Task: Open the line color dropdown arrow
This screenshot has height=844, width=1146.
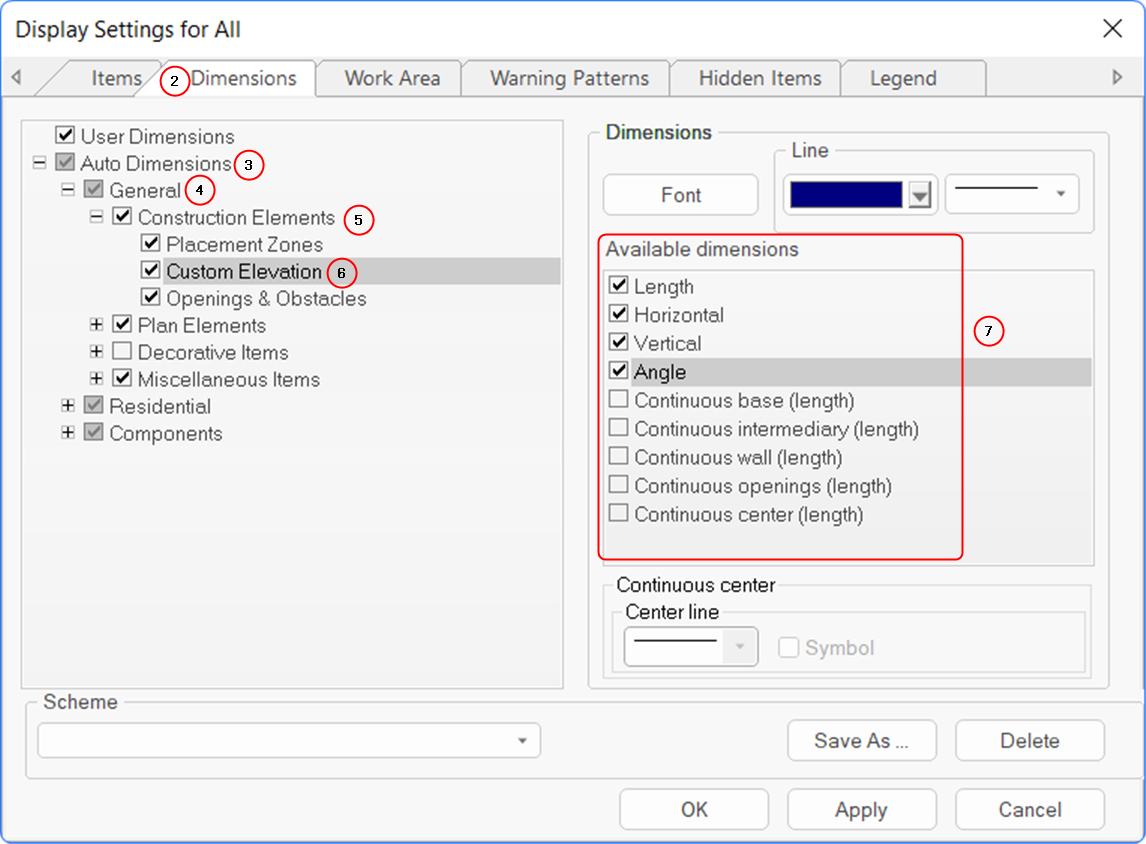Action: 920,195
